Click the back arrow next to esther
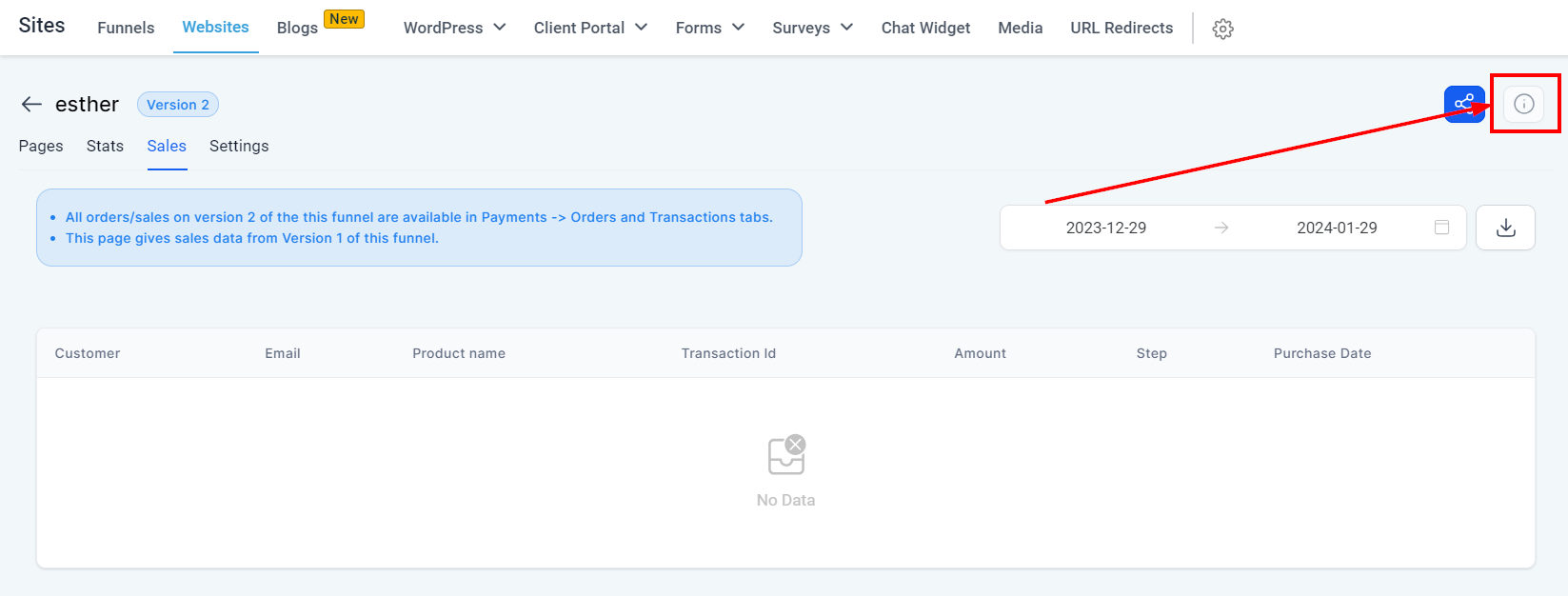This screenshot has width=1568, height=596. coord(31,105)
